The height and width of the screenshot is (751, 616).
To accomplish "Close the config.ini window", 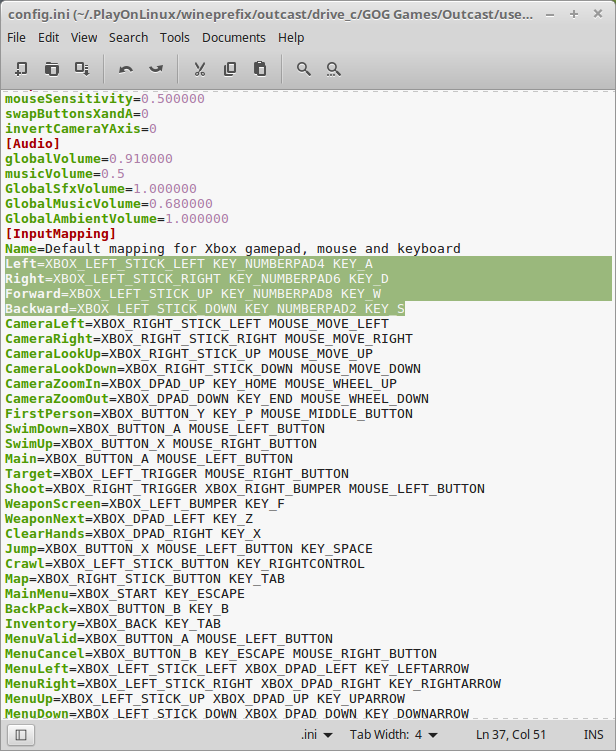I will (598, 14).
